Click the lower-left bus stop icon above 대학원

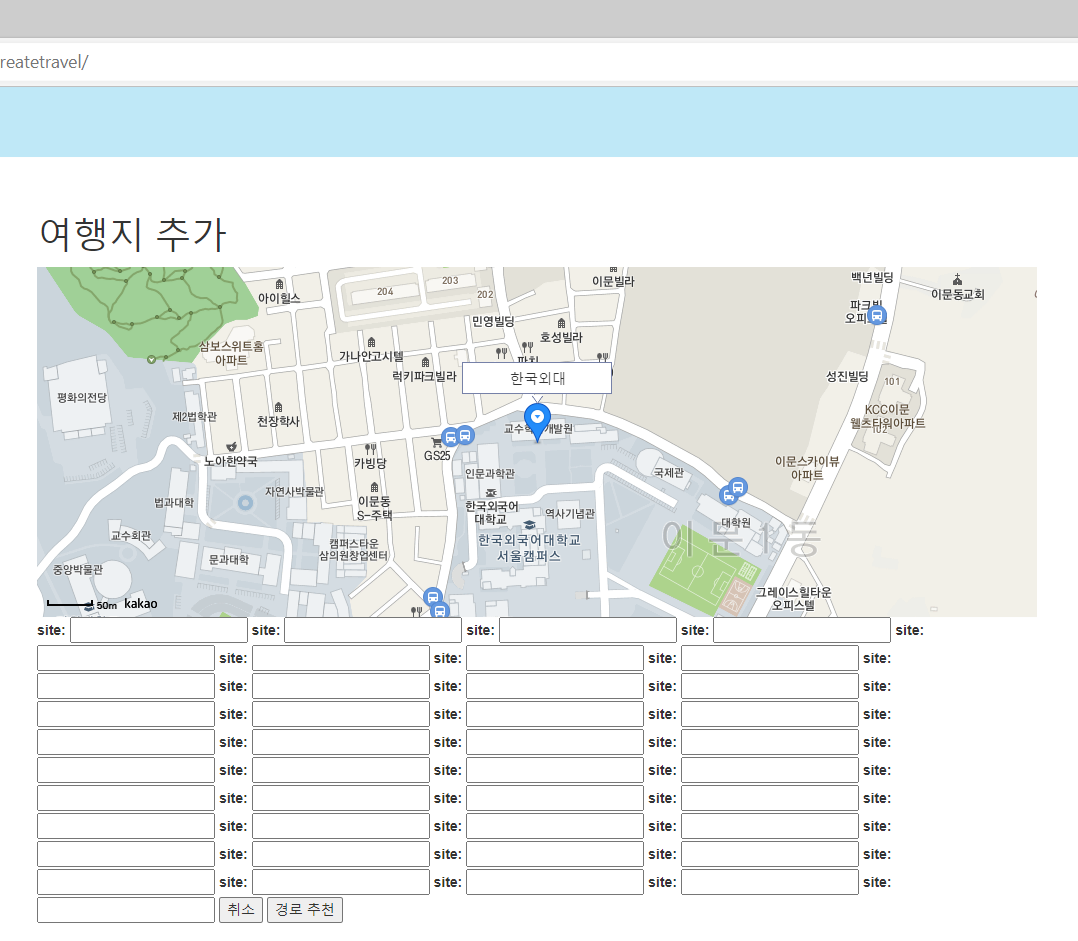(x=728, y=495)
